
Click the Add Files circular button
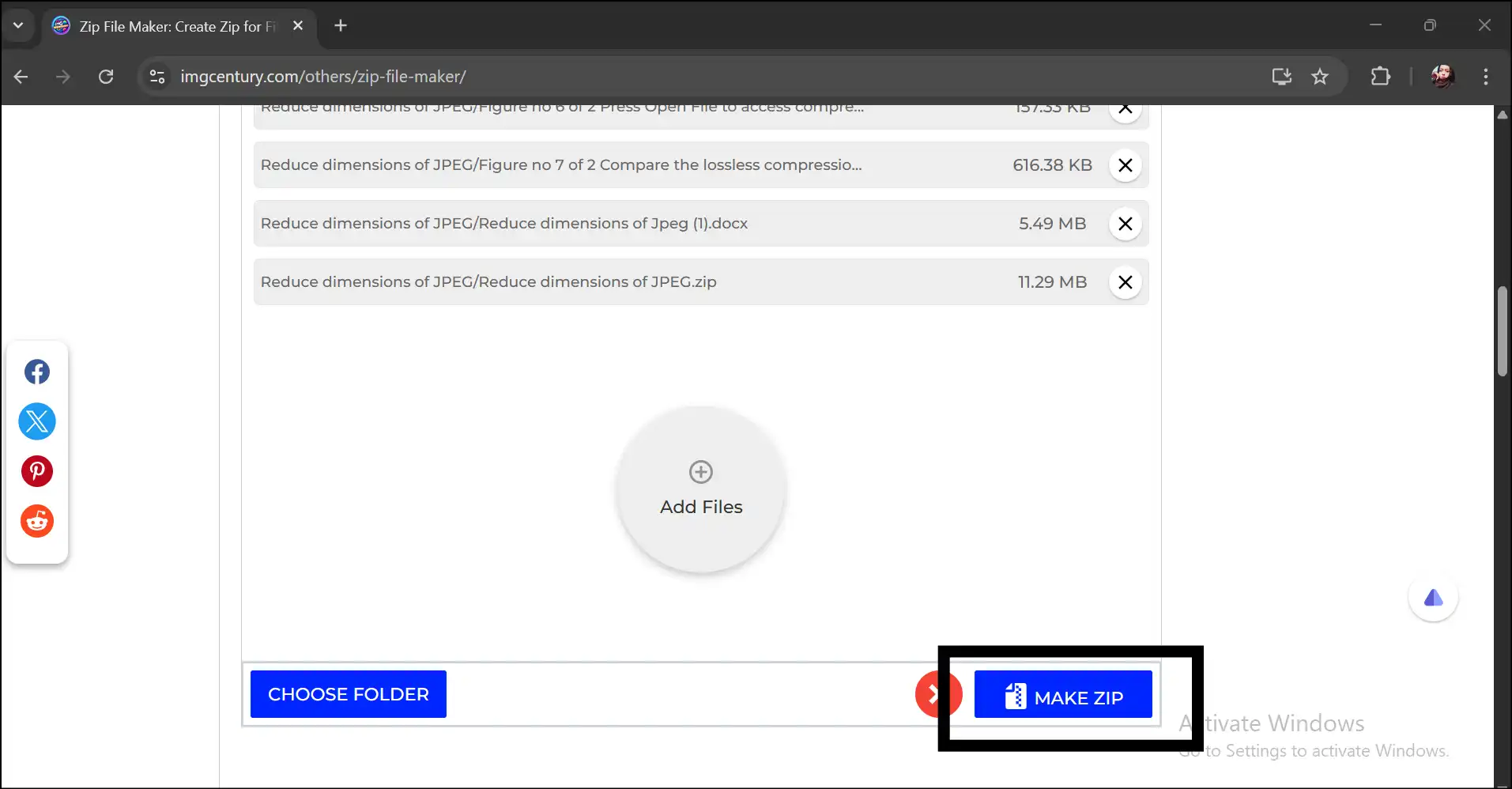(701, 489)
